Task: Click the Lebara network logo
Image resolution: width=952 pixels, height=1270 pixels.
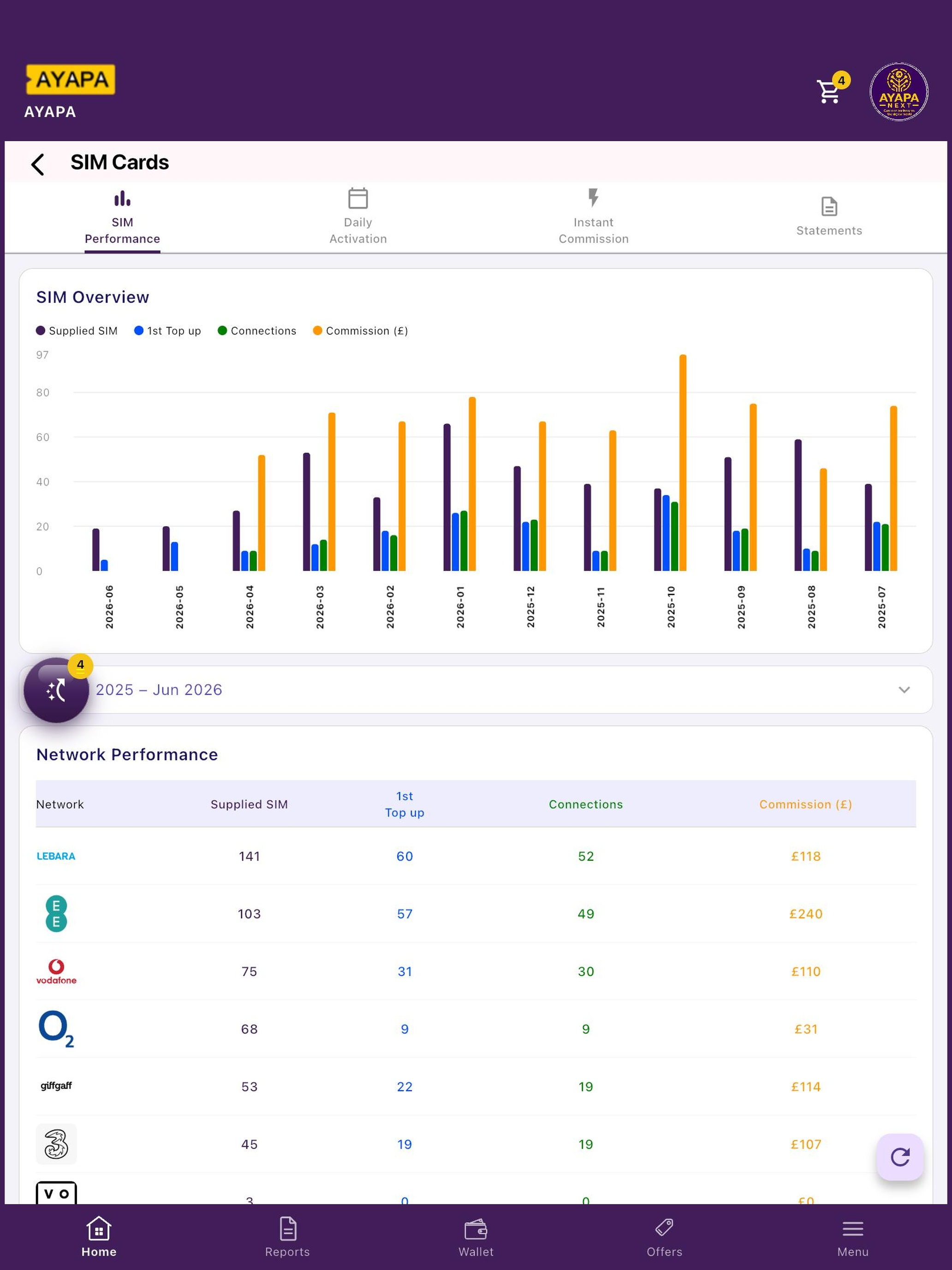Action: click(x=56, y=856)
